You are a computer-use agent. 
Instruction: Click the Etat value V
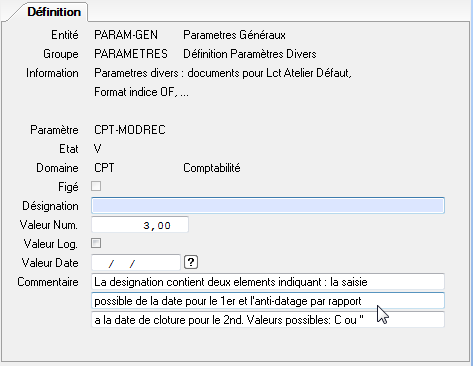(x=98, y=149)
